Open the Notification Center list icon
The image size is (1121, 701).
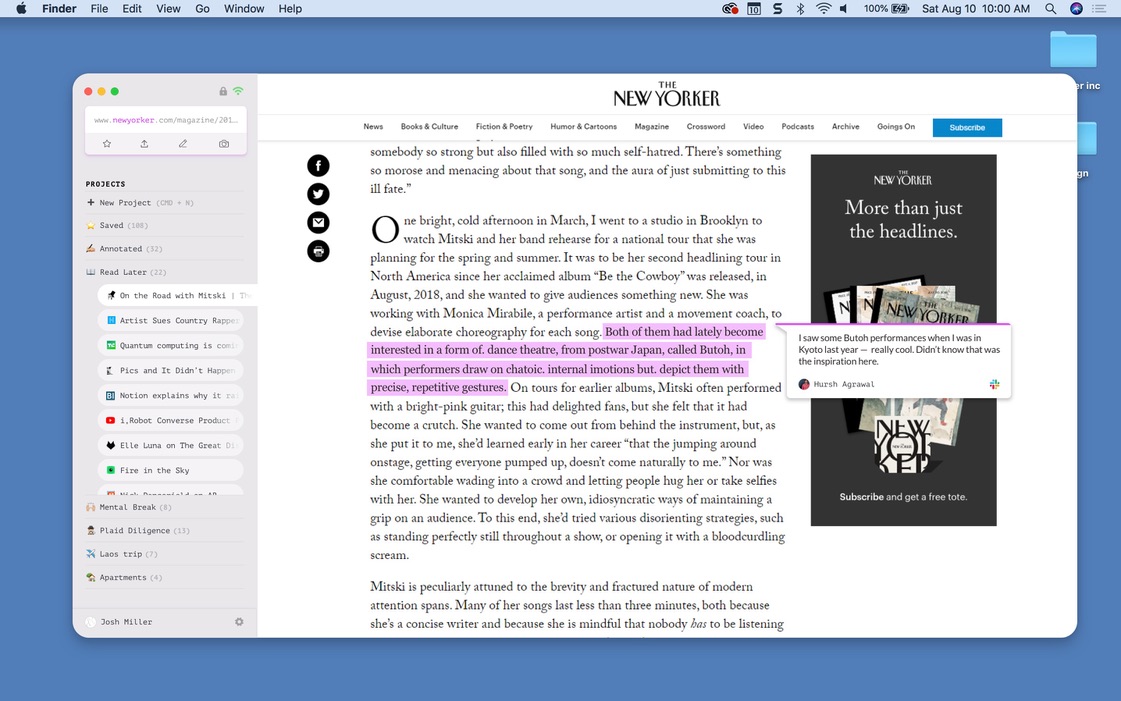click(1099, 9)
